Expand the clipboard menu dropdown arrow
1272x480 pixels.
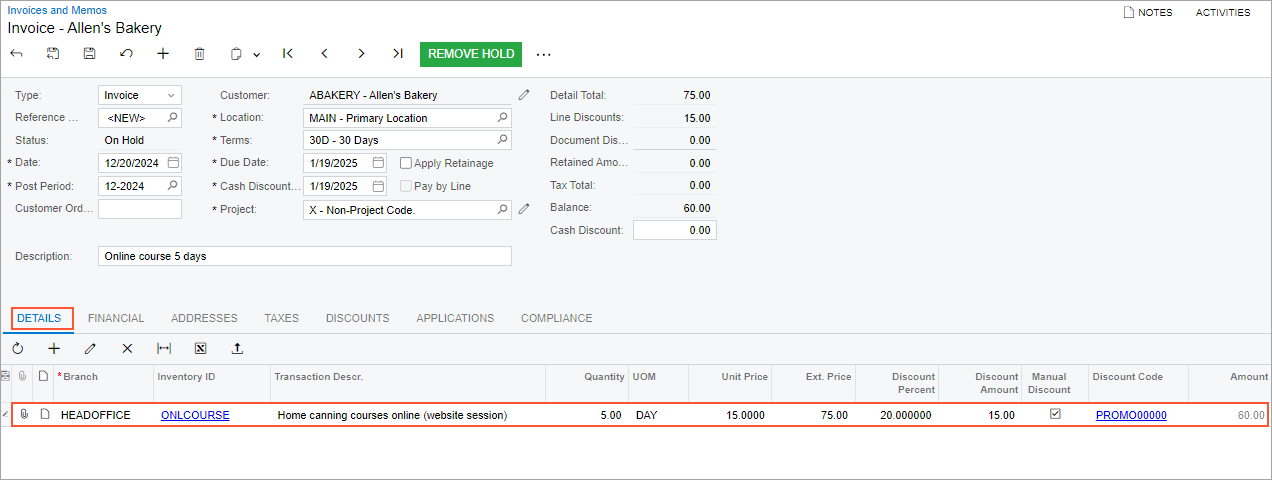[257, 55]
